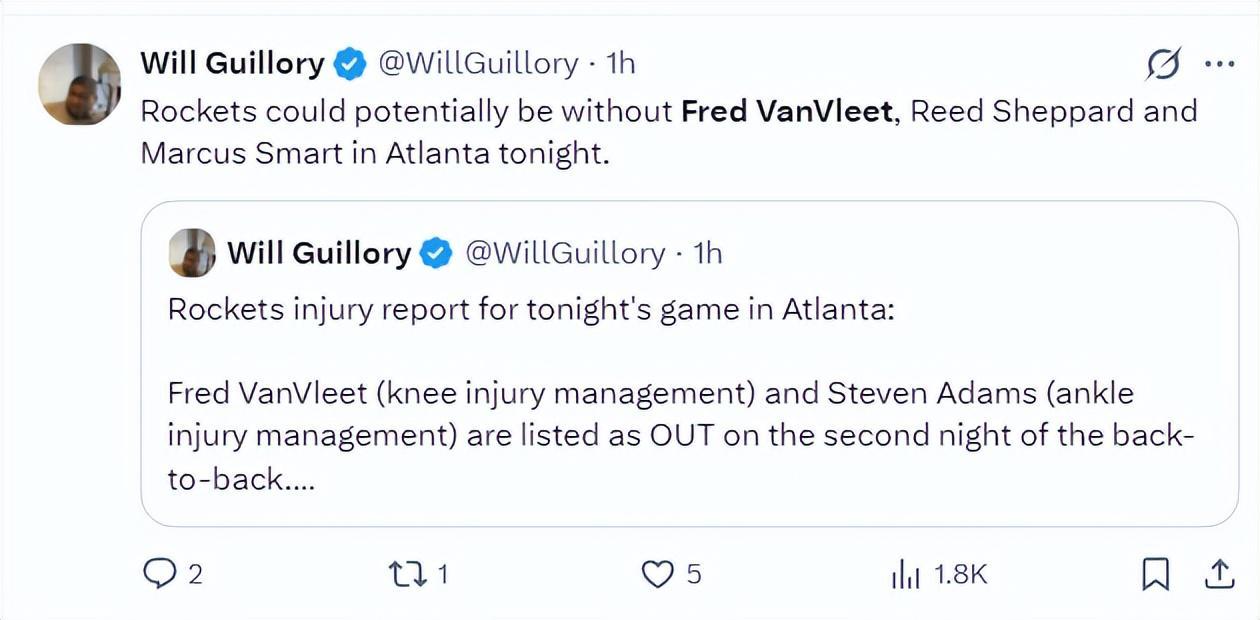Open the quoted Rockets injury report tweet
Image resolution: width=1260 pixels, height=620 pixels.
pyautogui.click(x=690, y=364)
